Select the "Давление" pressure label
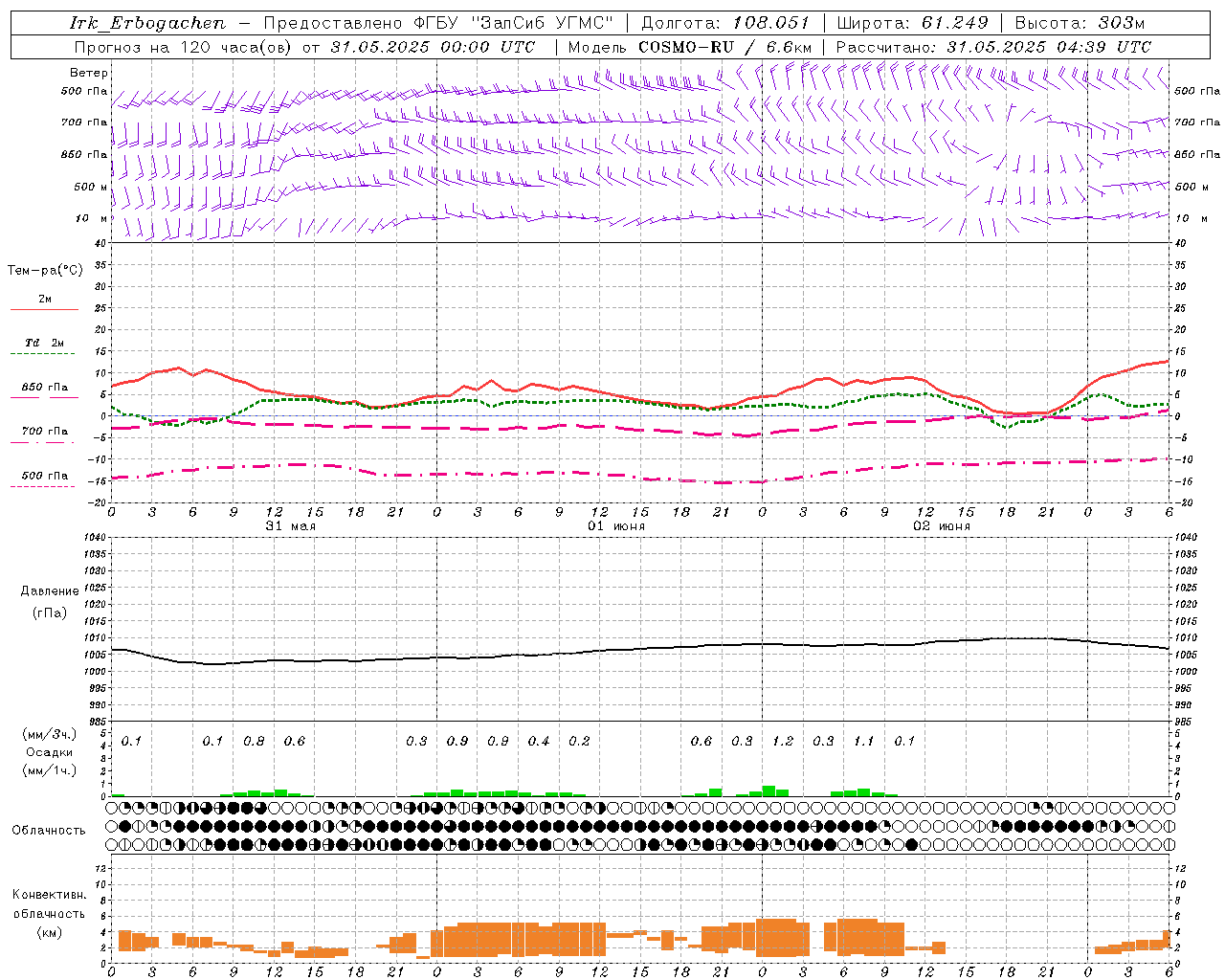This screenshot has height=980, width=1225. 50,591
